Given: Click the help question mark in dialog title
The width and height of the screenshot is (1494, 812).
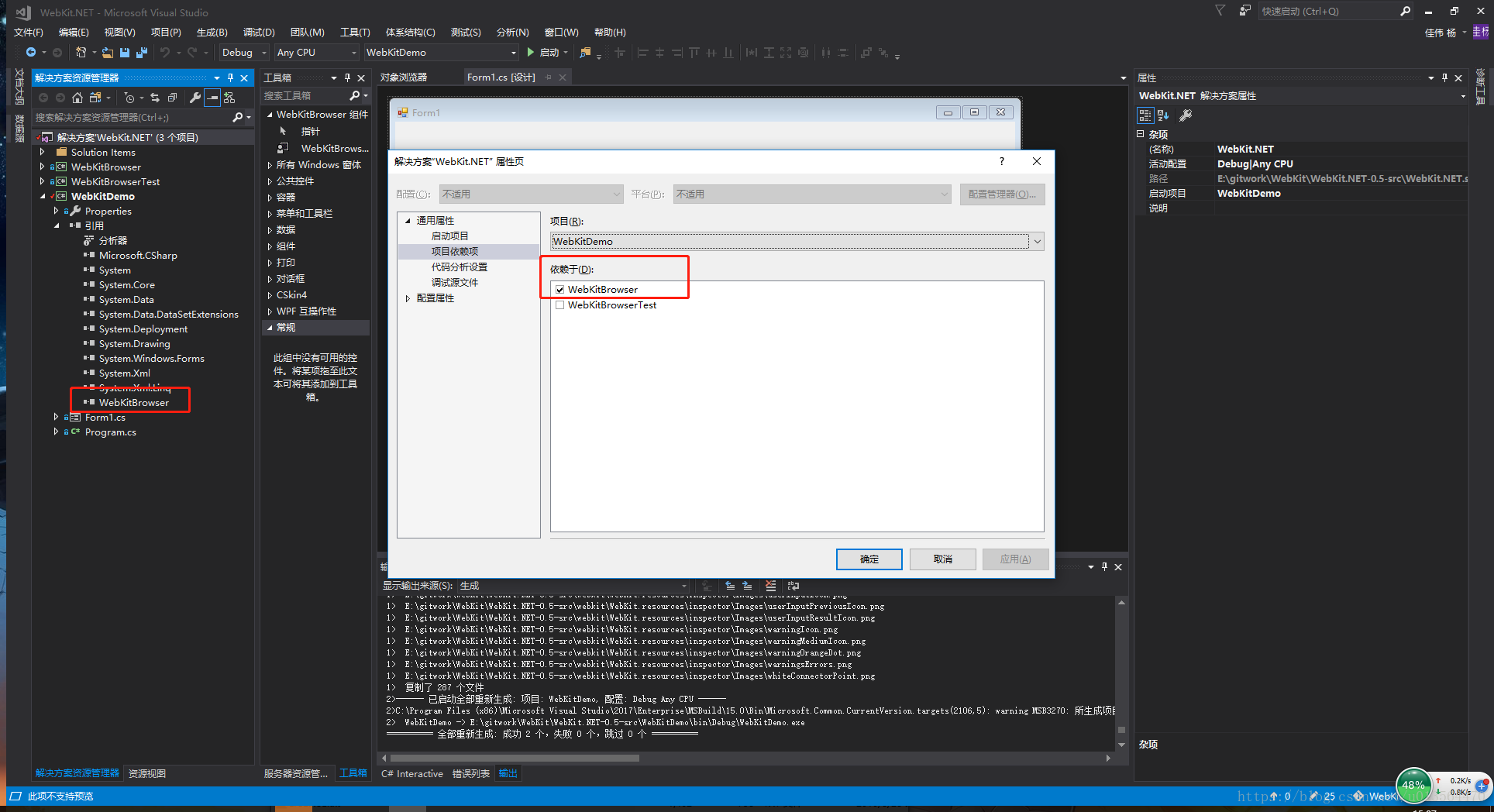Looking at the screenshot, I should click(x=1001, y=161).
